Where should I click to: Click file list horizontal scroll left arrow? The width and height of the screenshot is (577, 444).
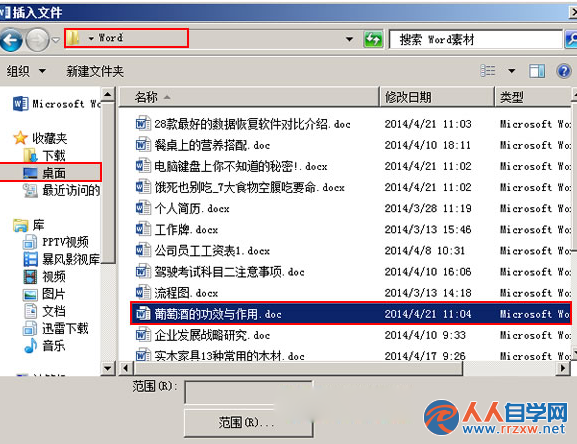coord(126,368)
